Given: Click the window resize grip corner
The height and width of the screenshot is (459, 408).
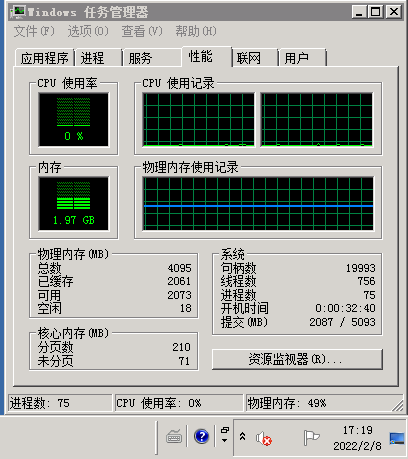Looking at the screenshot, I should pos(398,406).
